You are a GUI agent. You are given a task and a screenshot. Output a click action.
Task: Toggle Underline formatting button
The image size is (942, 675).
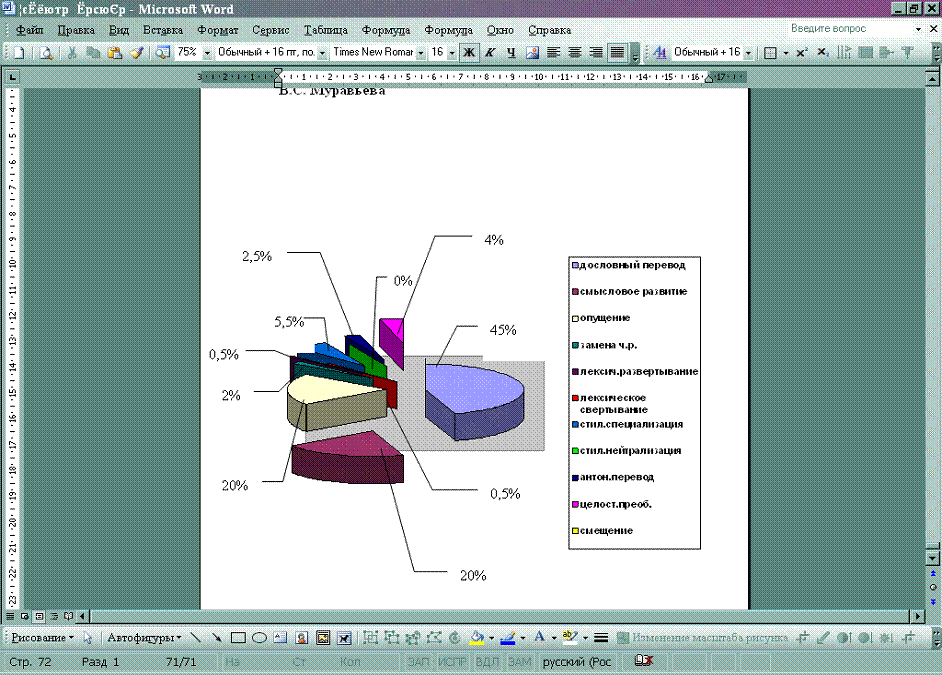511,52
